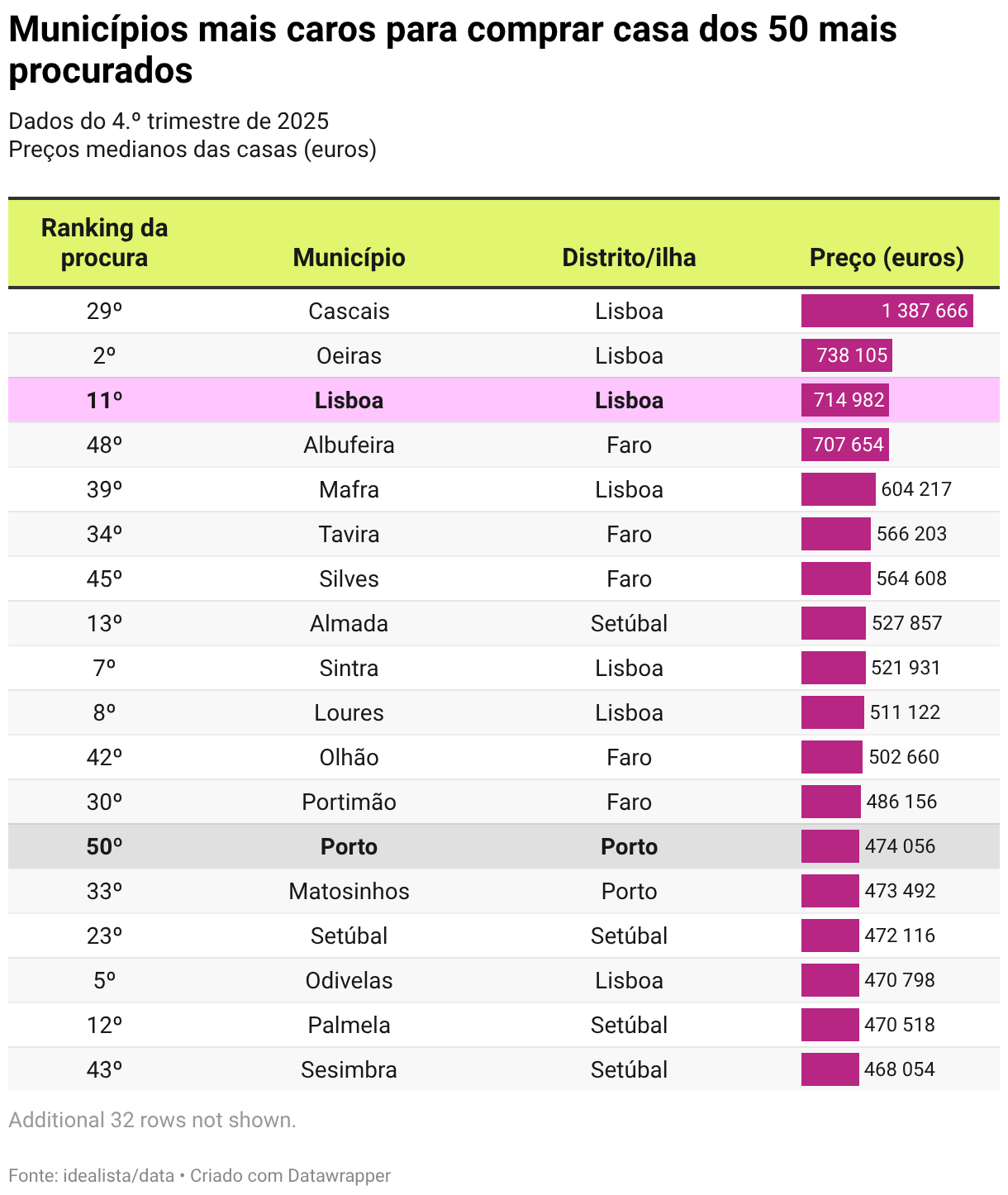Click the Mafra price value 604 217
This screenshot has height=1195, width=1008.
coord(916,489)
